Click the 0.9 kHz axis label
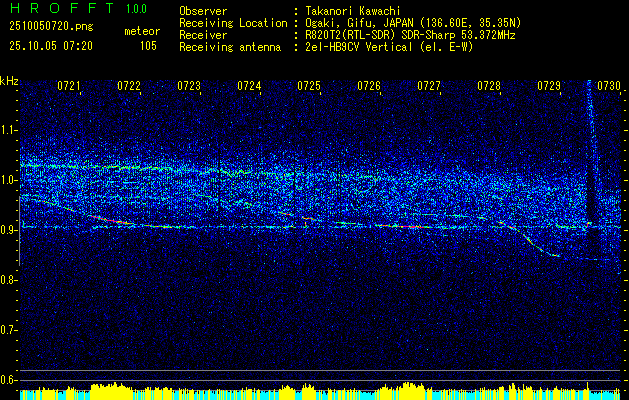This screenshot has width=629, height=400. 10,230
